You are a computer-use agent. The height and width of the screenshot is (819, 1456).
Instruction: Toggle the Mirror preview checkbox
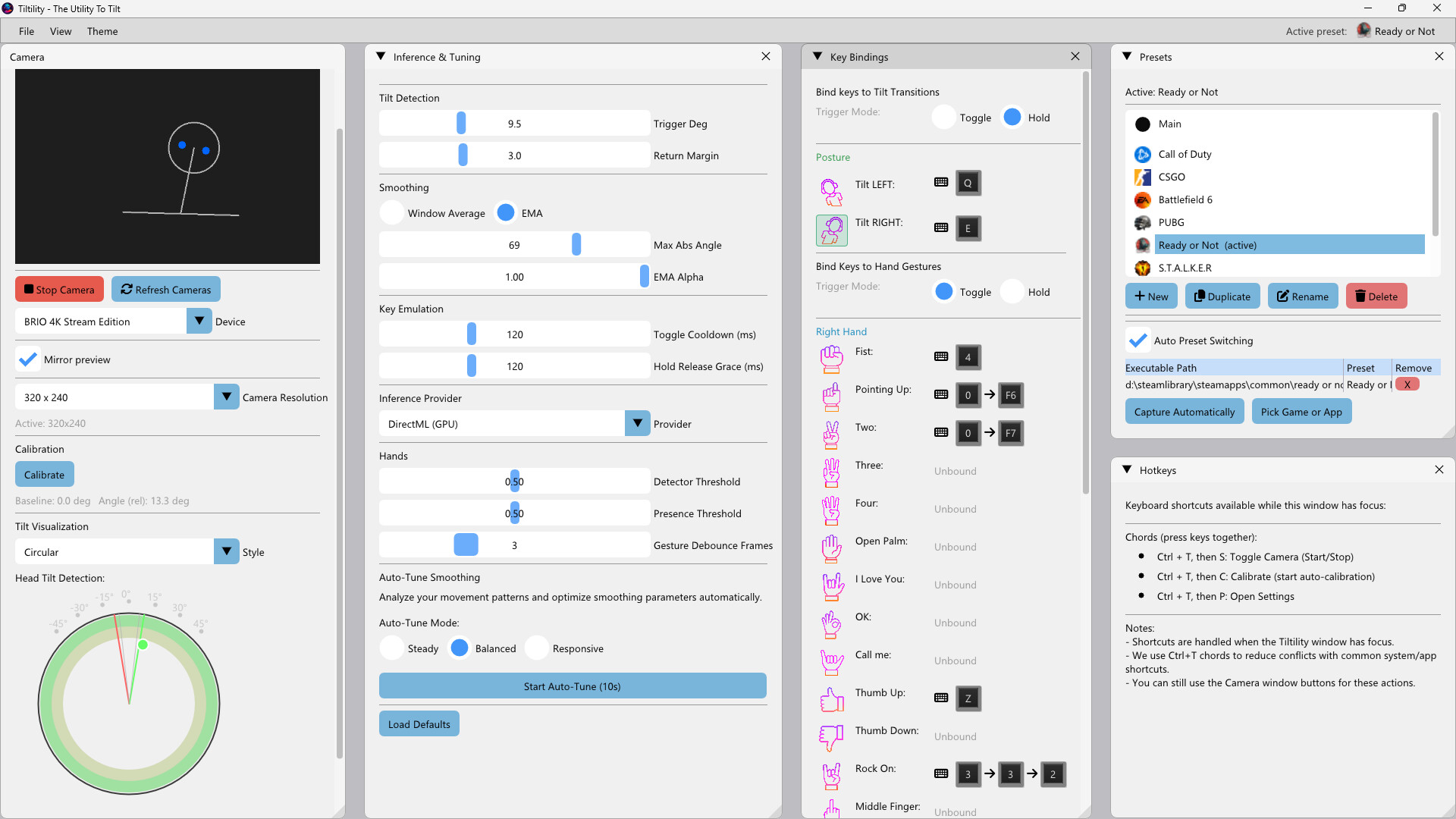pyautogui.click(x=28, y=359)
